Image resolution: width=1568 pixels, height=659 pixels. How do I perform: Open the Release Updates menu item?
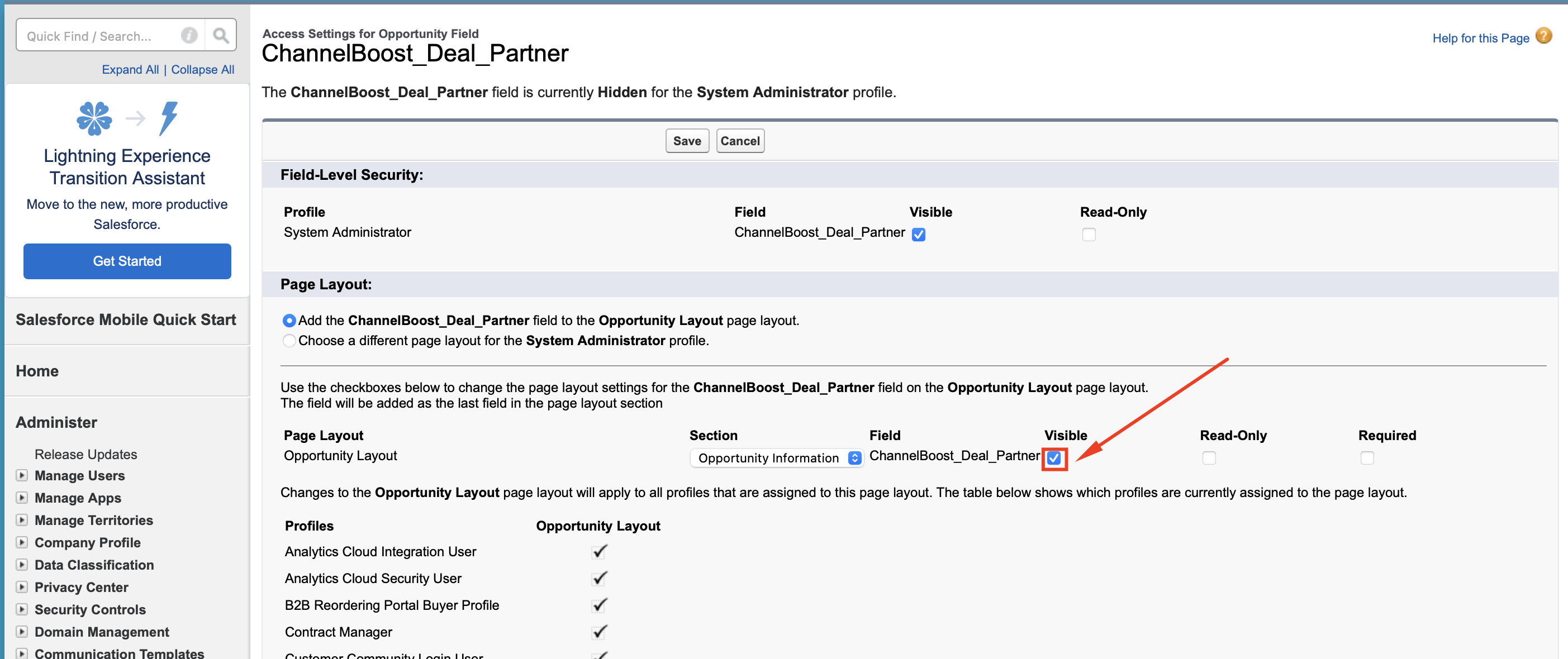(x=86, y=454)
